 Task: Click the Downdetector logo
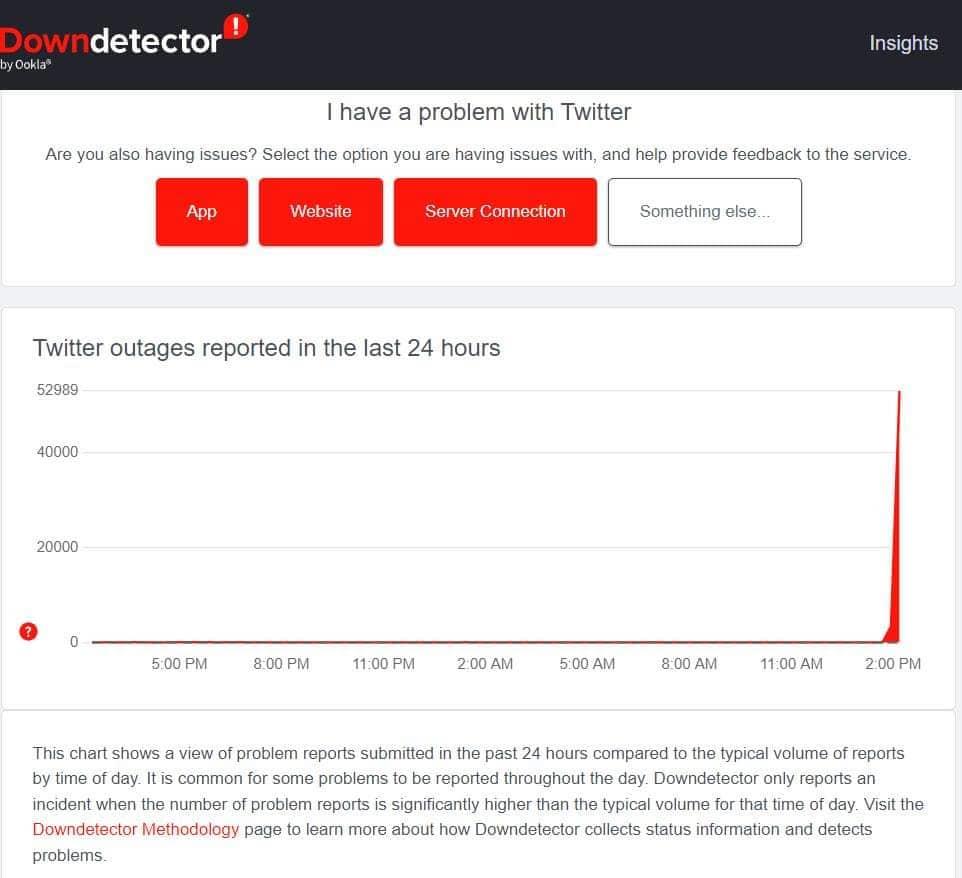[110, 40]
